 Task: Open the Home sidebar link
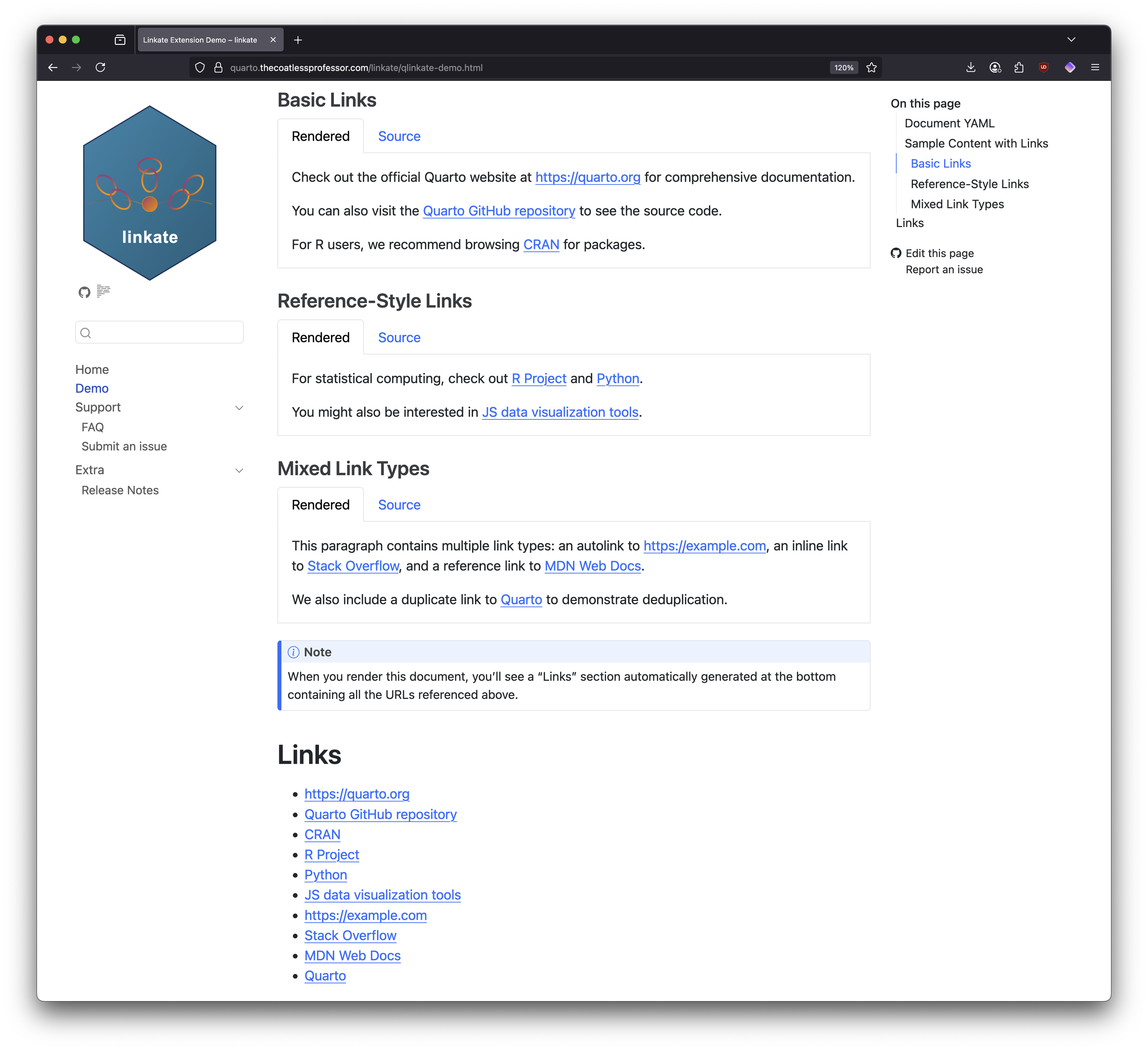point(92,369)
